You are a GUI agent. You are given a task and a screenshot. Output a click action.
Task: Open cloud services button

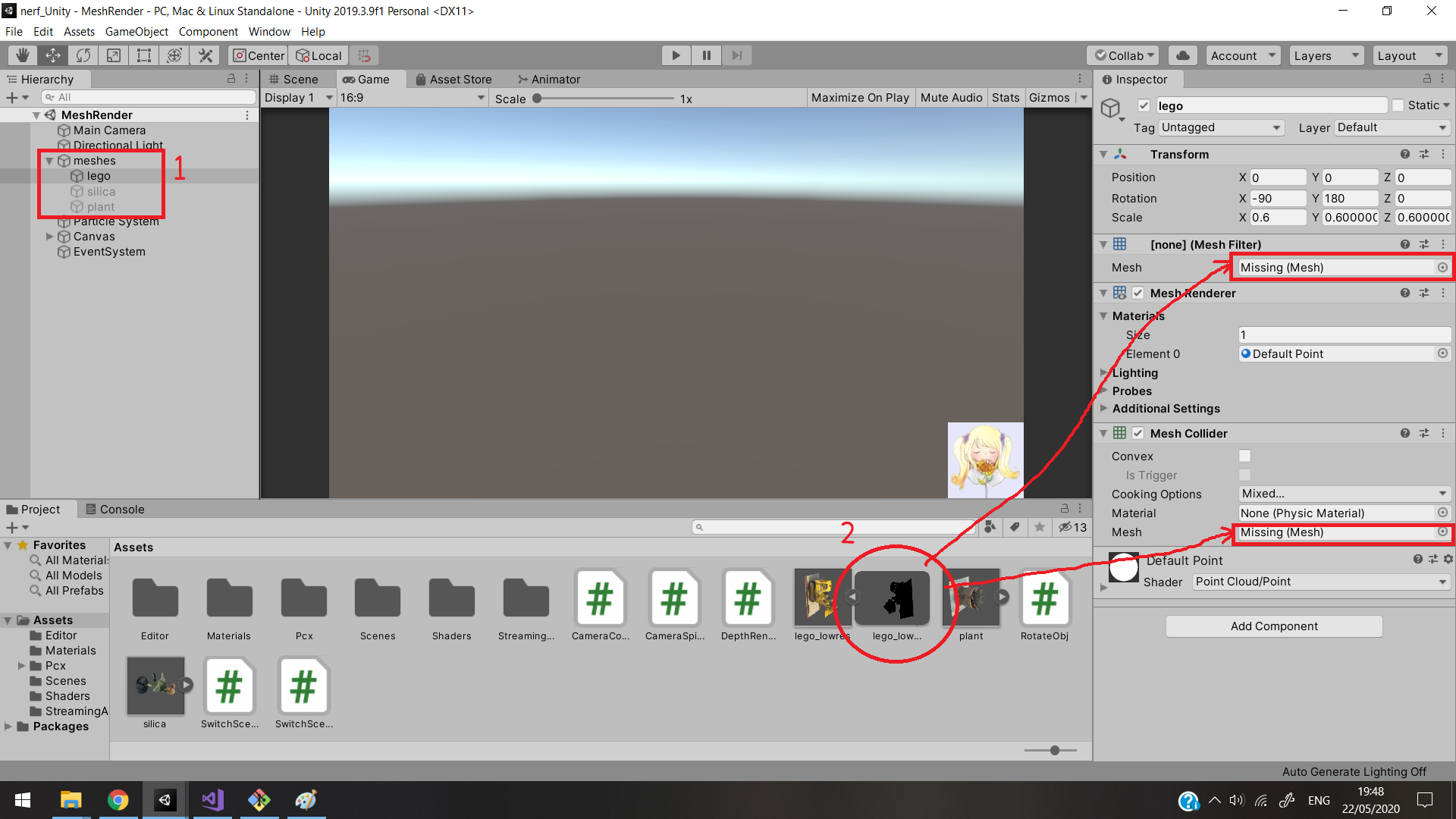click(x=1182, y=55)
